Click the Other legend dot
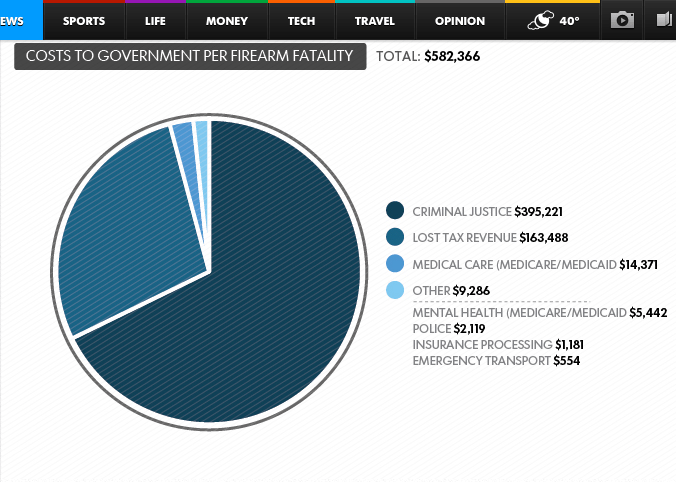The image size is (676, 482). coord(395,290)
